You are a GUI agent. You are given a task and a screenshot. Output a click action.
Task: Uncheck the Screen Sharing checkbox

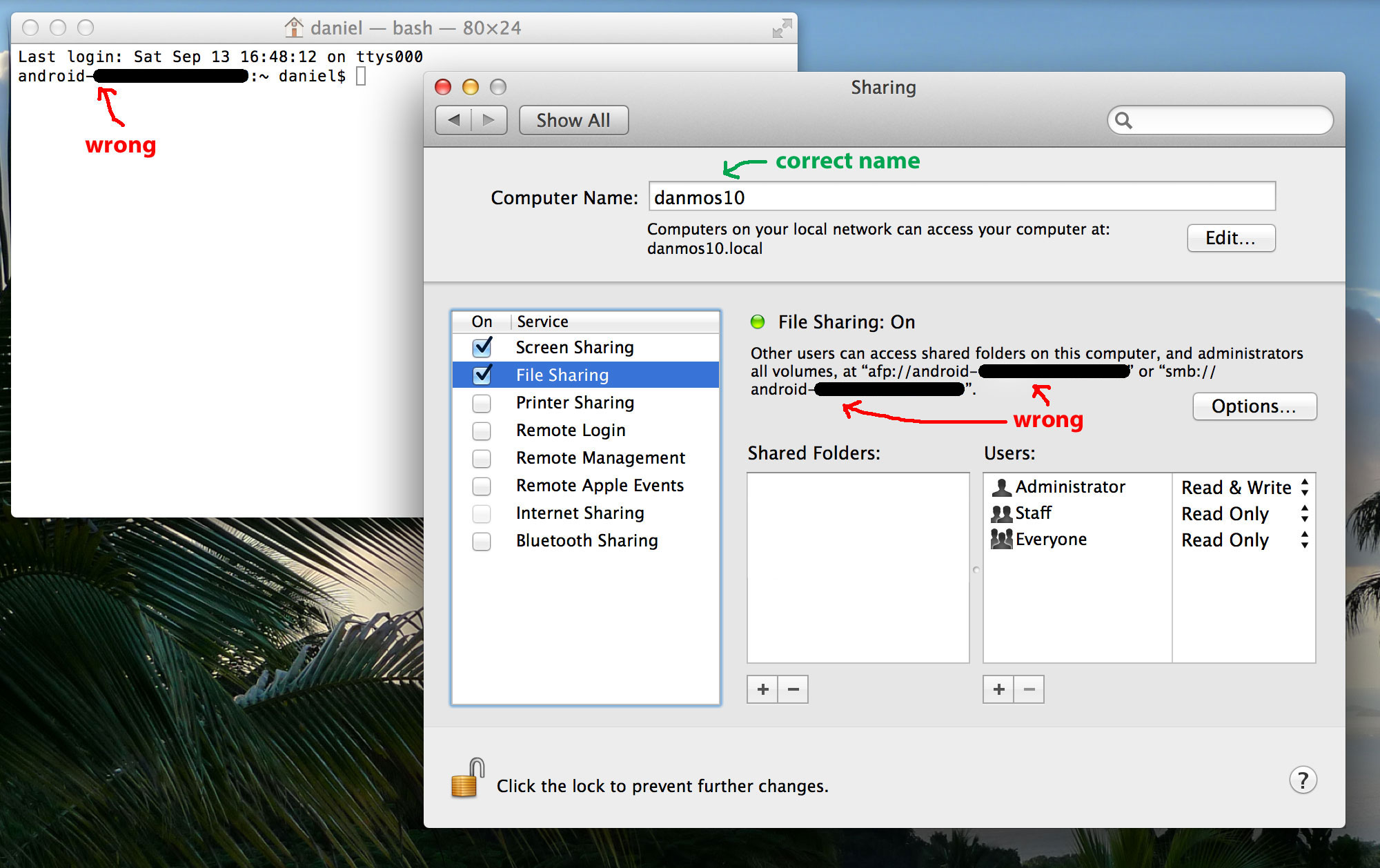click(x=482, y=347)
